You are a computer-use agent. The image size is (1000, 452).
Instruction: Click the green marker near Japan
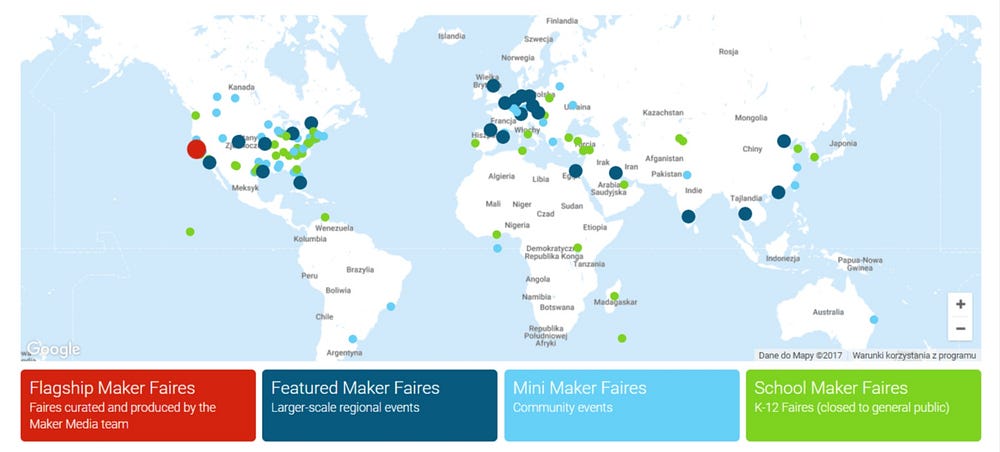point(814,157)
